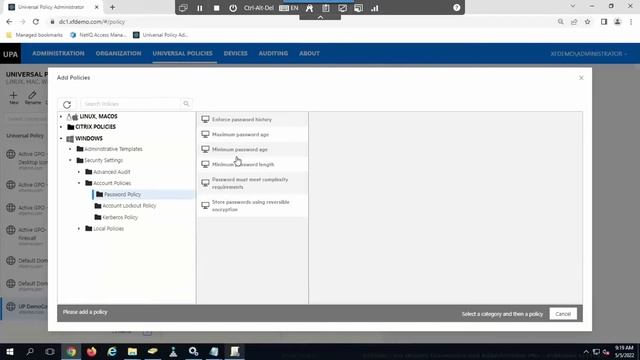Click the refresh icon in Add Policies dialog

tap(67, 104)
